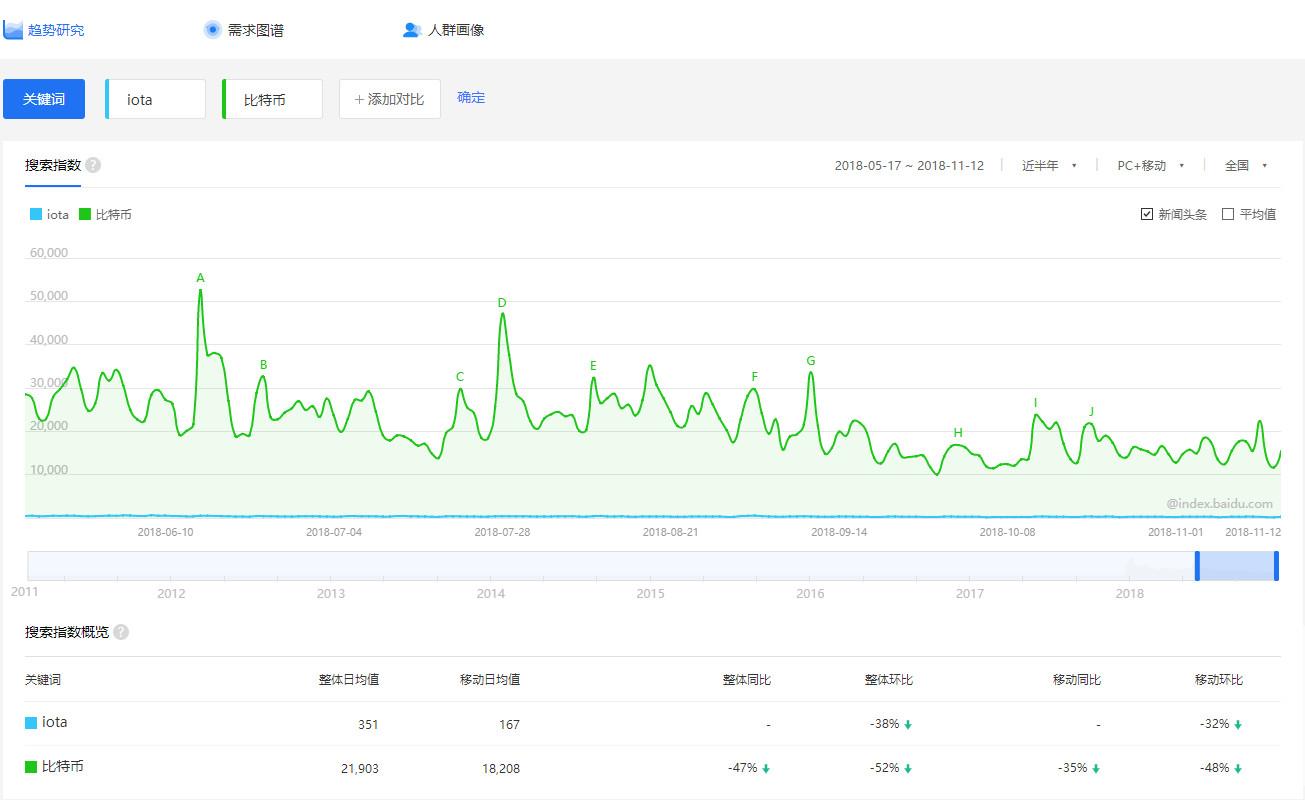Expand the PC+移动 source dropdown
This screenshot has height=800, width=1305.
(x=1151, y=166)
